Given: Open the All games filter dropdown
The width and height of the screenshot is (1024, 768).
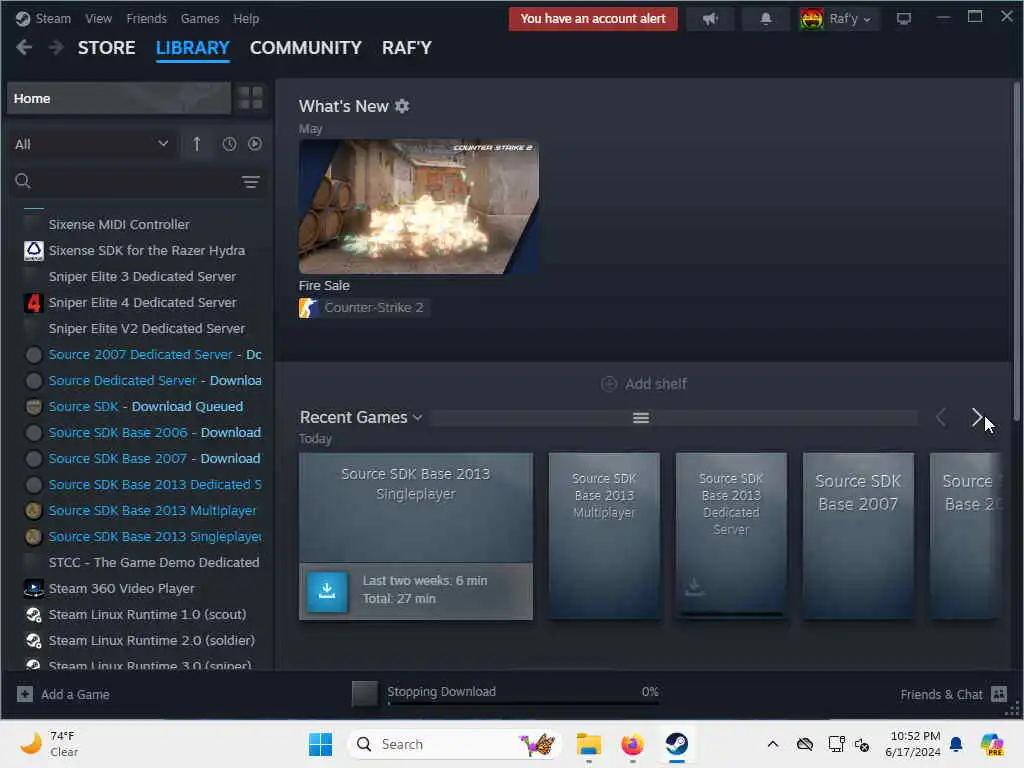Looking at the screenshot, I should [x=92, y=144].
